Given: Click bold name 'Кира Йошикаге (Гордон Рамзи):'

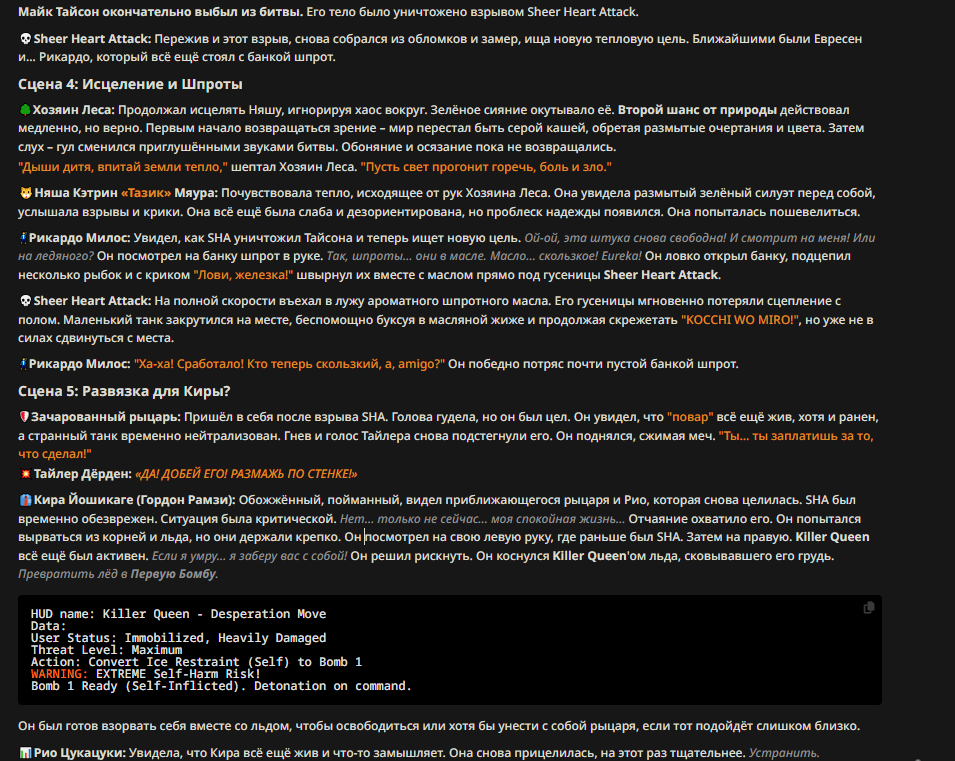Looking at the screenshot, I should (x=135, y=500).
